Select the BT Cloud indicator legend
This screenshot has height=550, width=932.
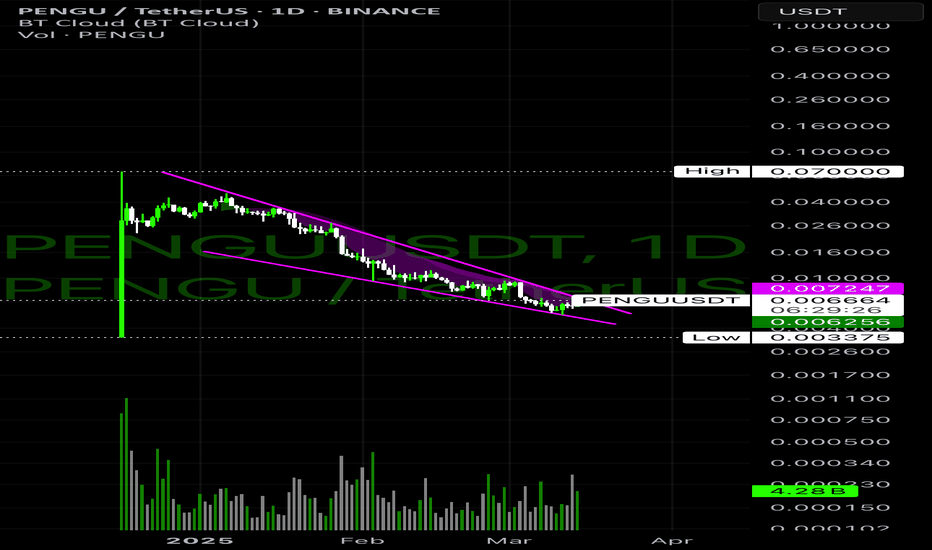[138, 23]
